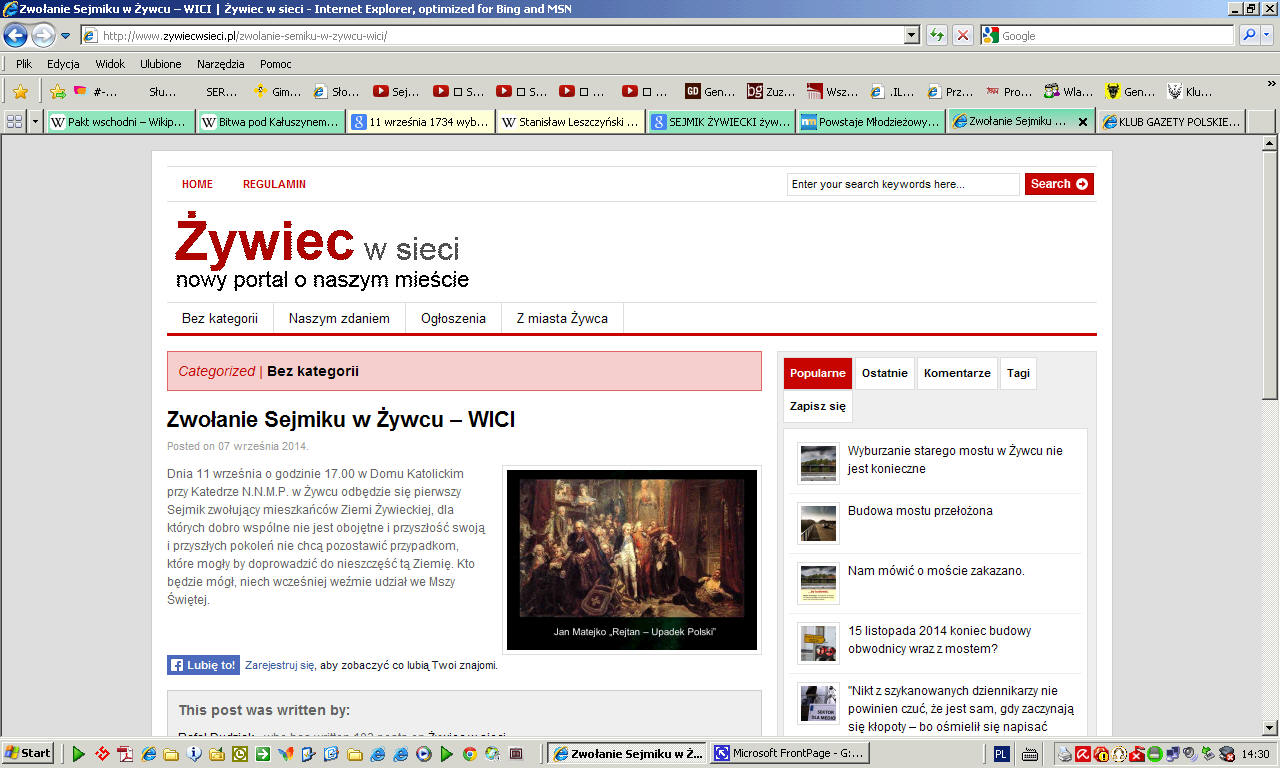Switch to 'Powstaje Młodzieżowy...' tab
Image resolution: width=1280 pixels, height=768 pixels.
tap(871, 122)
